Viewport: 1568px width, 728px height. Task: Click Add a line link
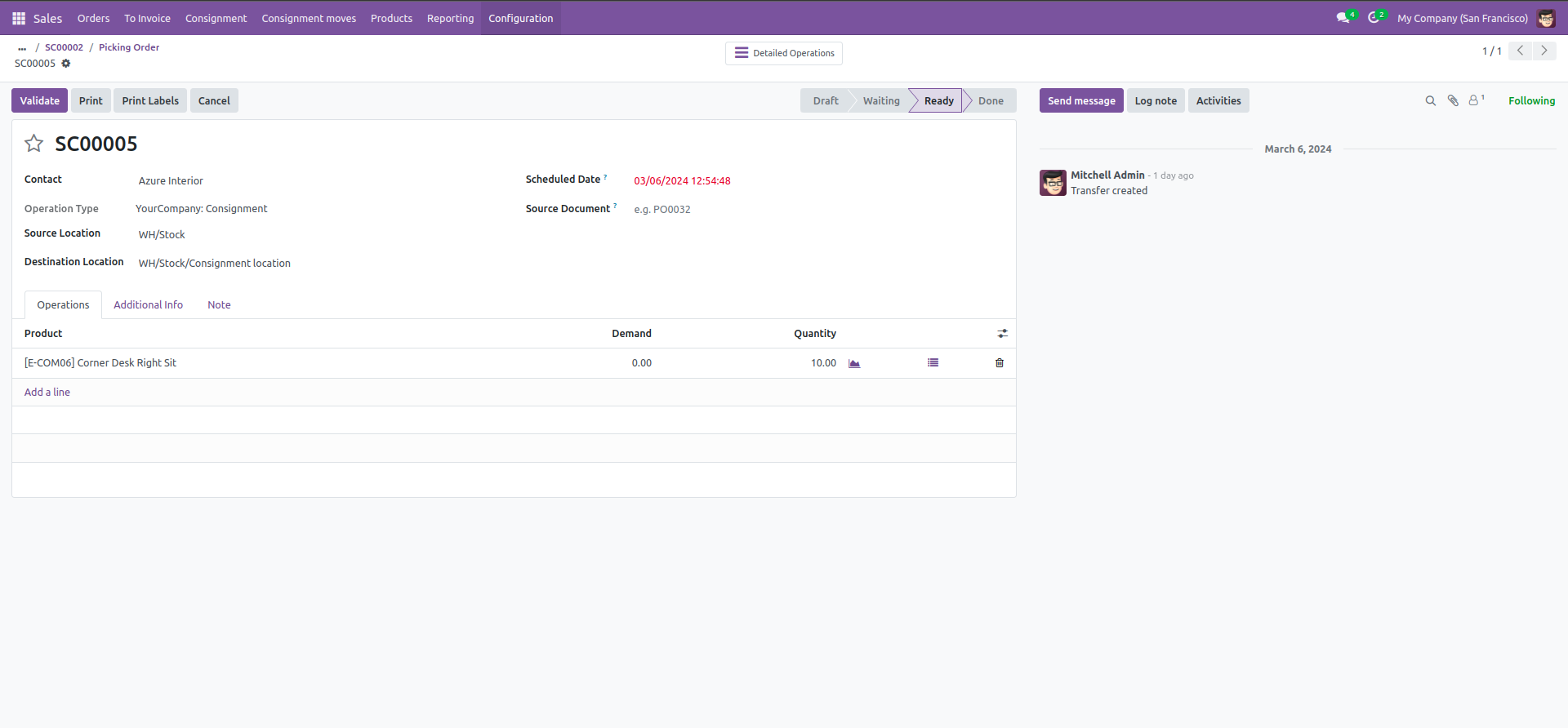tap(47, 393)
